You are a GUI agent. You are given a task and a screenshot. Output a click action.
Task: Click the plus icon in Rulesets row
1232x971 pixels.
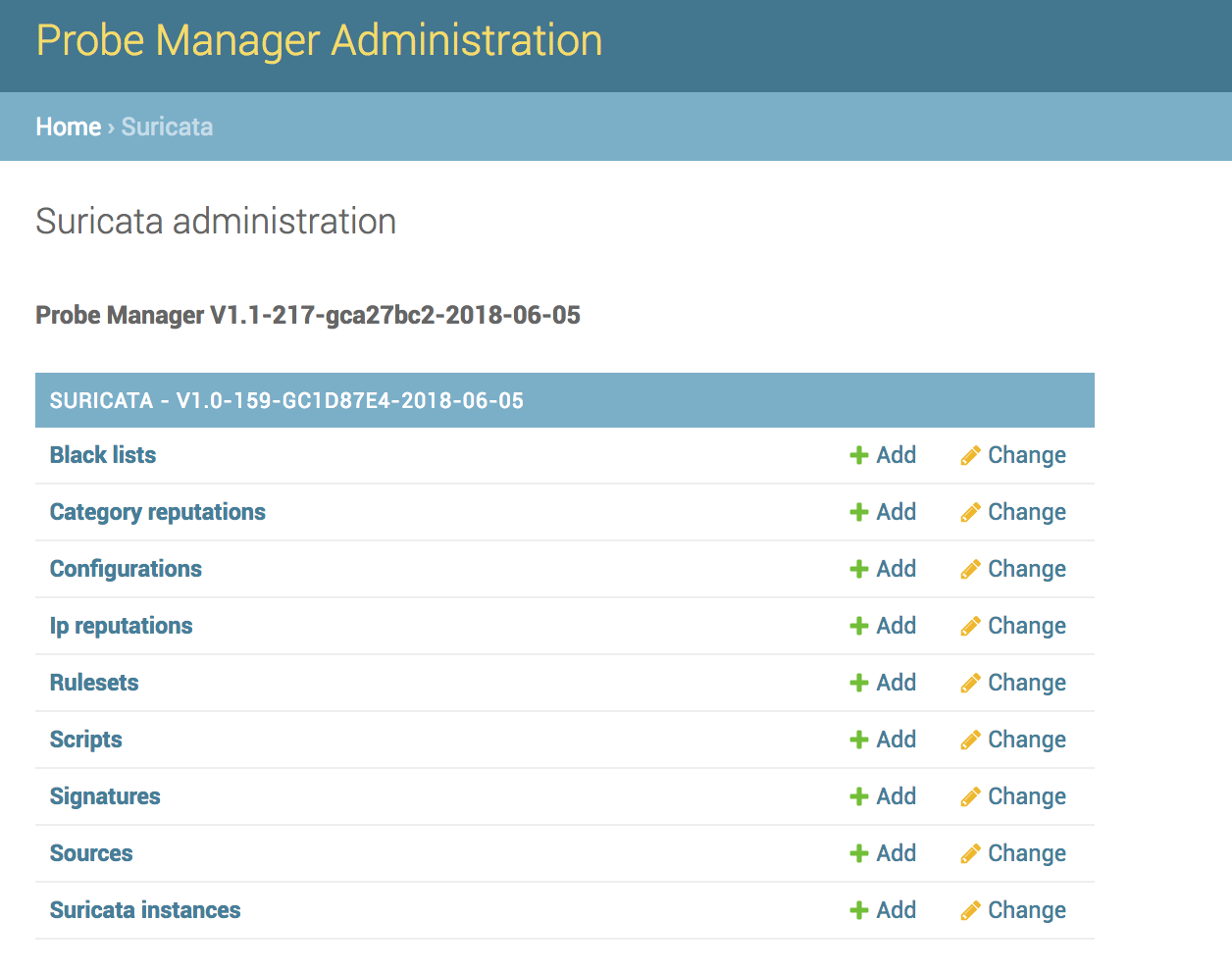coord(859,683)
